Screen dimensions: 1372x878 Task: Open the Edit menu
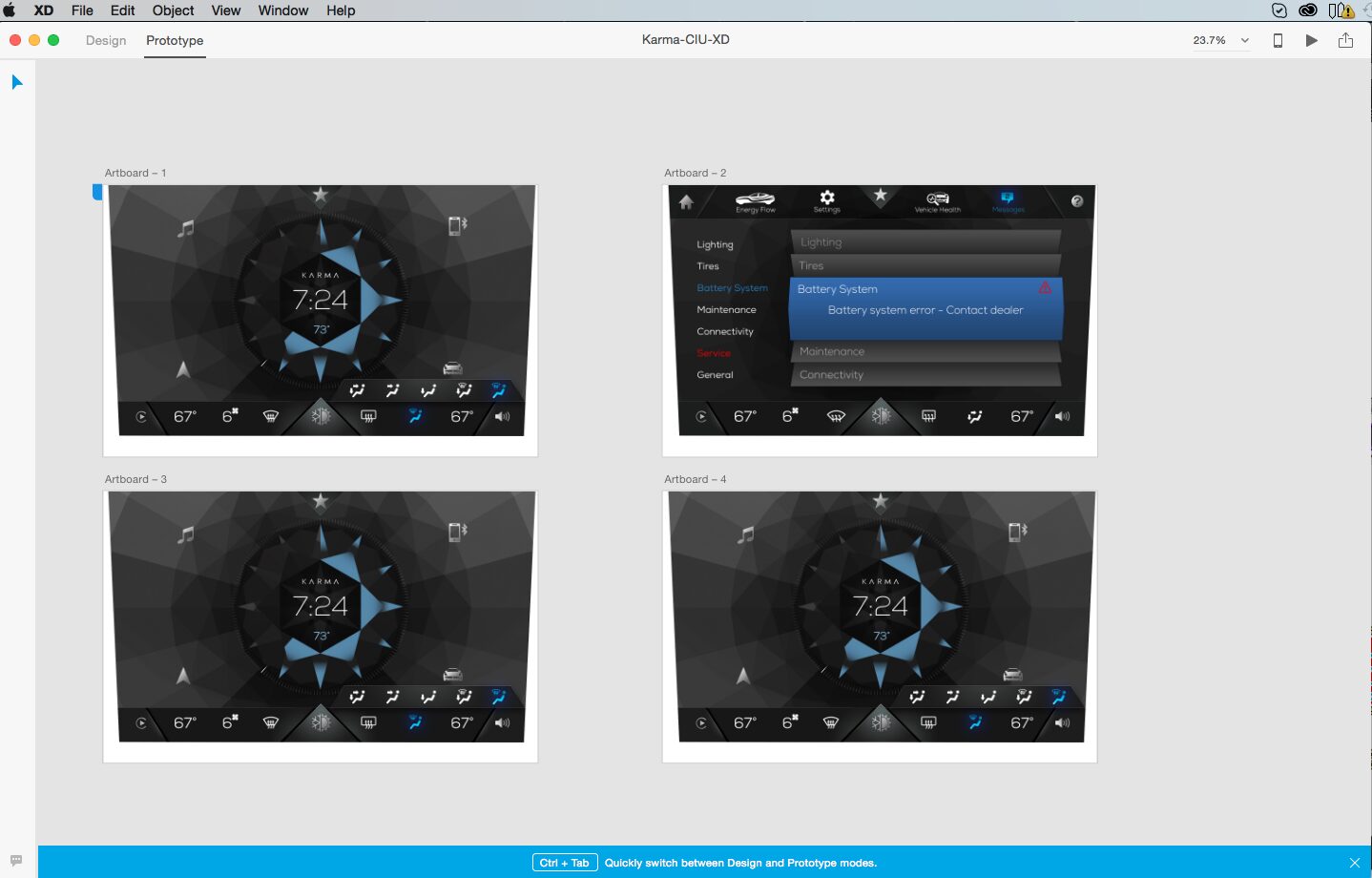(122, 10)
